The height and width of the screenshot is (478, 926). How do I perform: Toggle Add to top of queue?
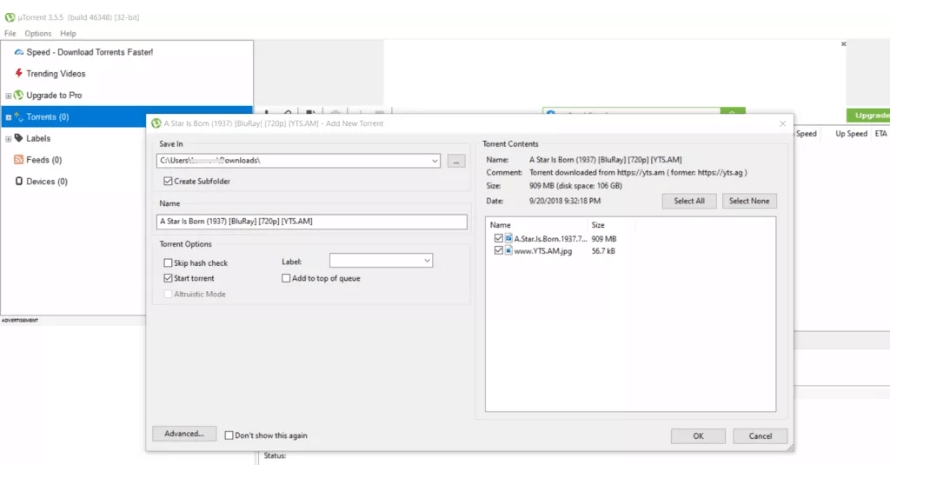[x=287, y=278]
